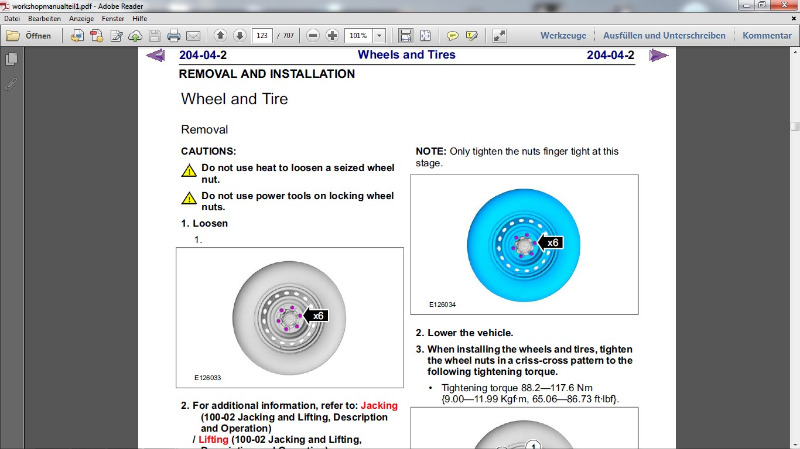Follow the red Lifting link

(x=213, y=439)
